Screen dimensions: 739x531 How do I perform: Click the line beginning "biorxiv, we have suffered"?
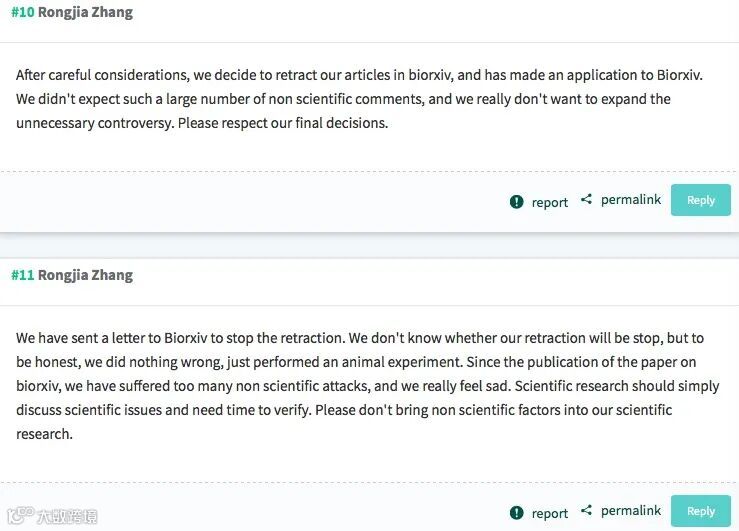click(x=367, y=386)
